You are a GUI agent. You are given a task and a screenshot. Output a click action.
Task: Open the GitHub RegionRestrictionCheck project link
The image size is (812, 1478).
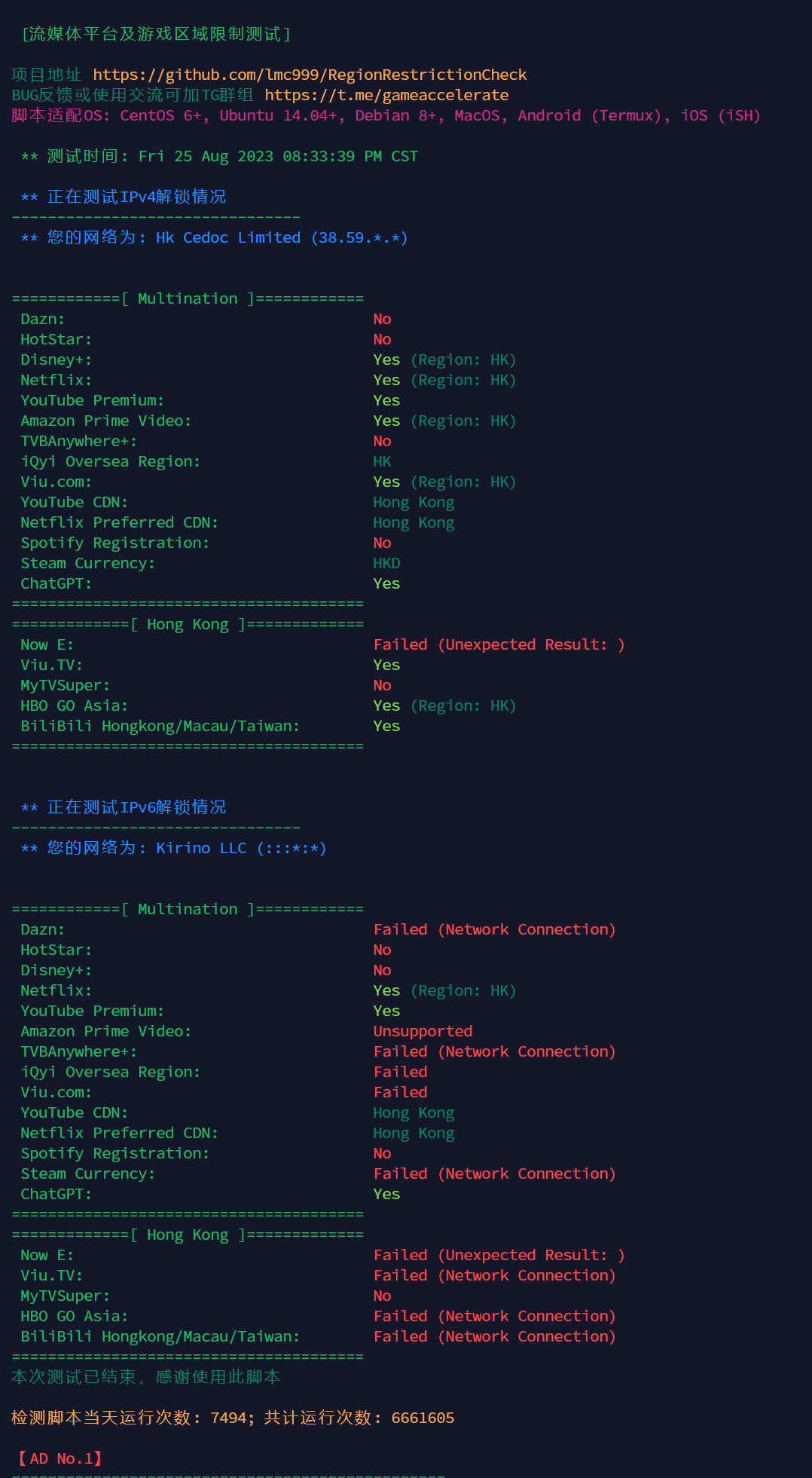310,75
